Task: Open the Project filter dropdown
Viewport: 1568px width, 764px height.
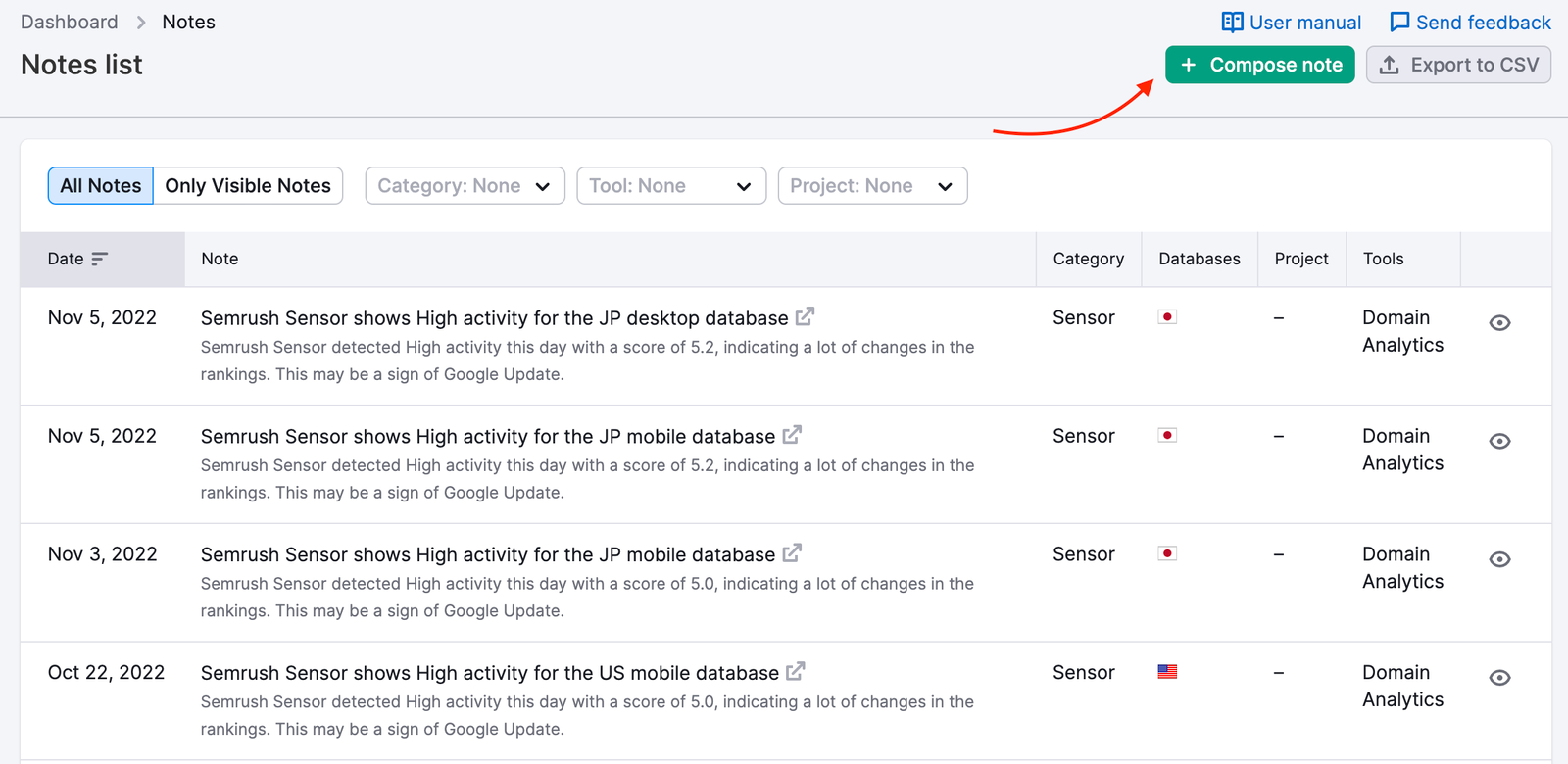Action: pos(872,186)
